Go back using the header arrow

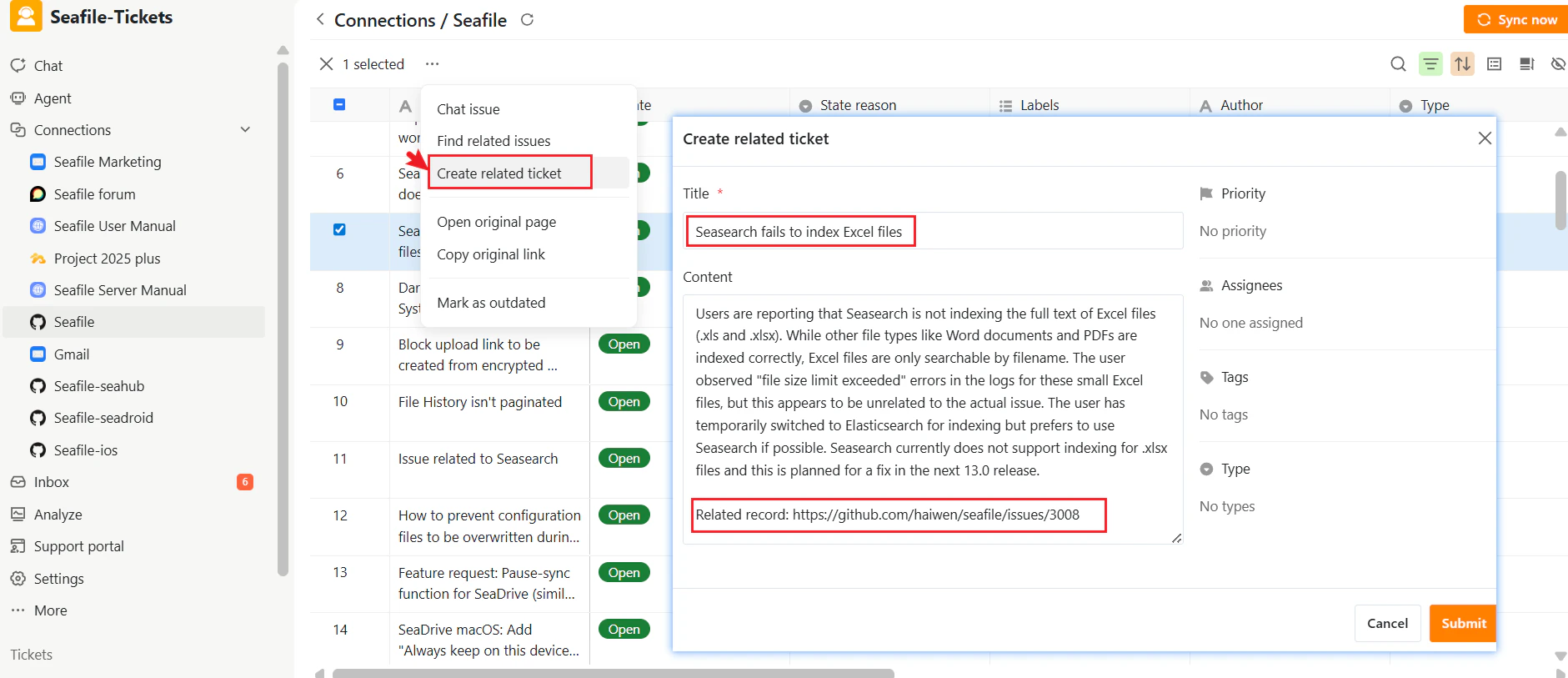click(320, 19)
